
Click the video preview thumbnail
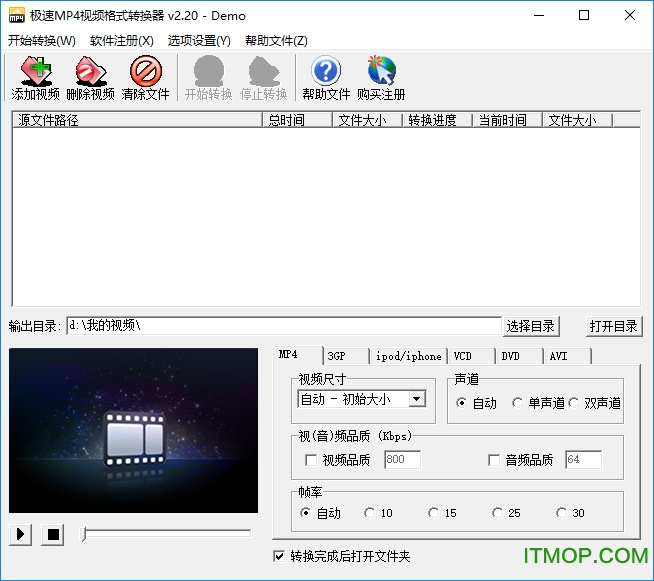point(133,430)
